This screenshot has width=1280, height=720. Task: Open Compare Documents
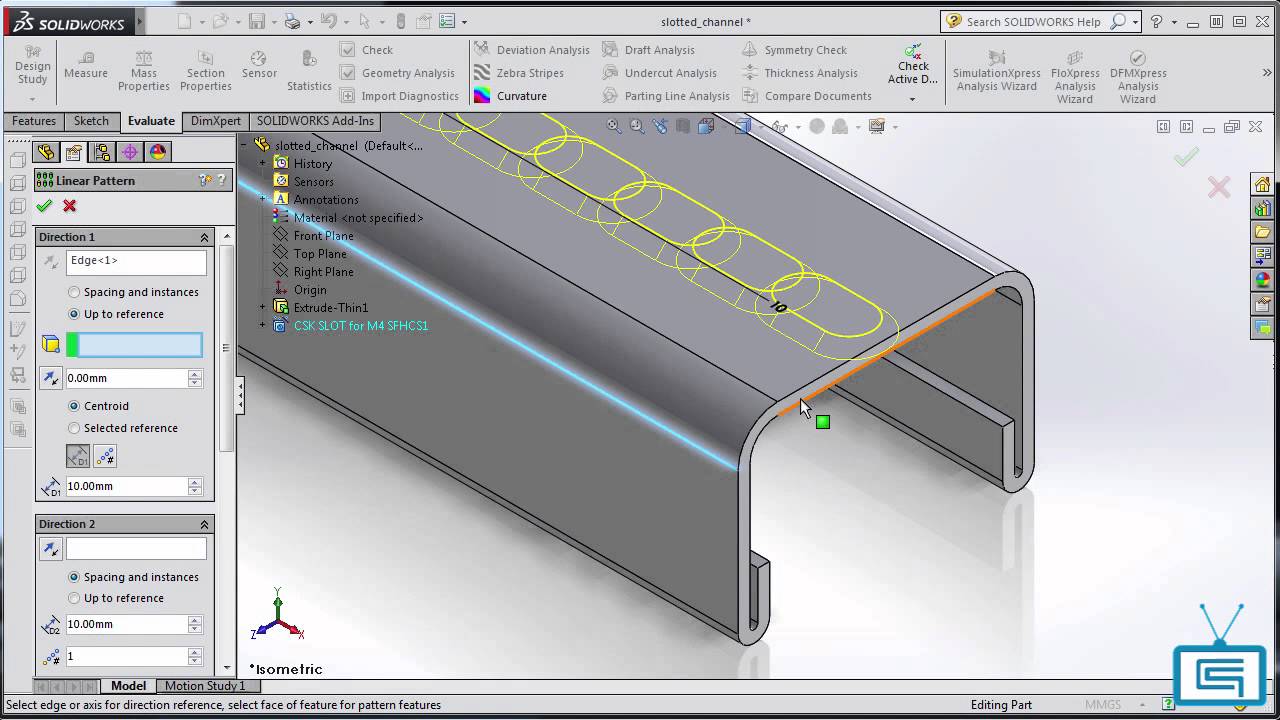click(x=807, y=96)
